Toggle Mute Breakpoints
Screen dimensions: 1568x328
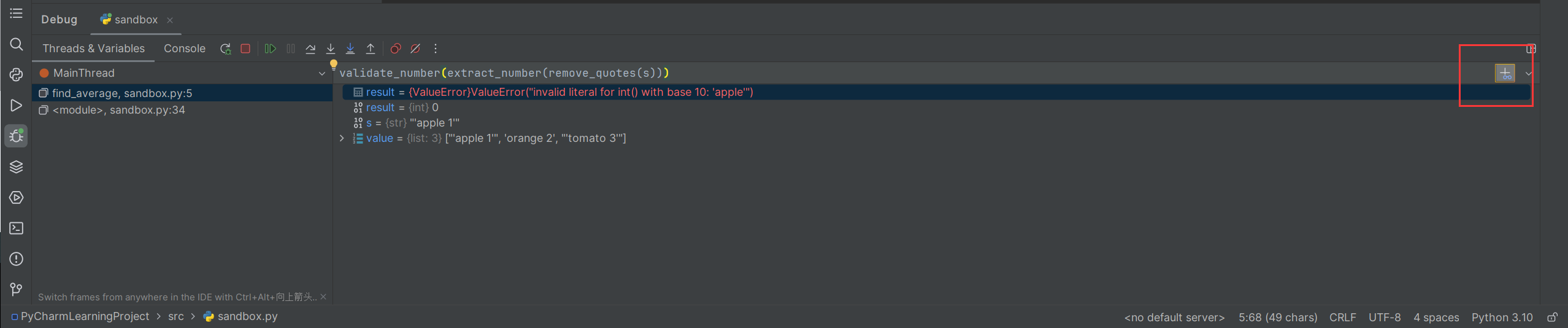[415, 49]
